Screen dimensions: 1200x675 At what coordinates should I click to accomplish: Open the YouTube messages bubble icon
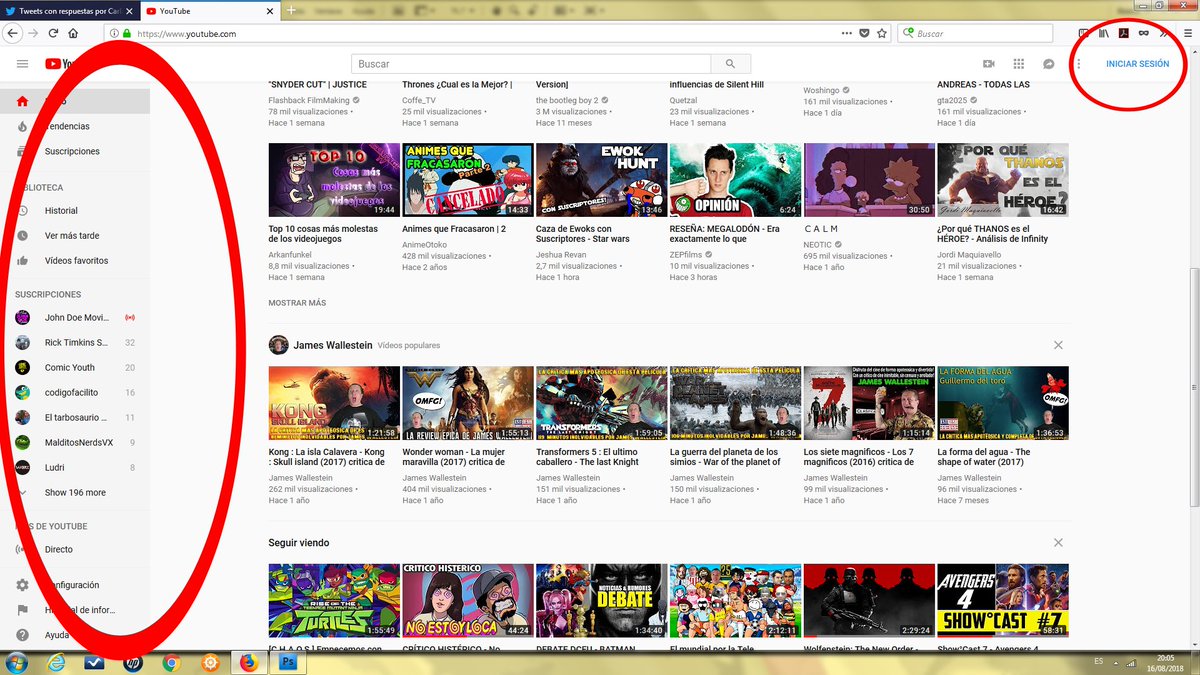point(1049,64)
